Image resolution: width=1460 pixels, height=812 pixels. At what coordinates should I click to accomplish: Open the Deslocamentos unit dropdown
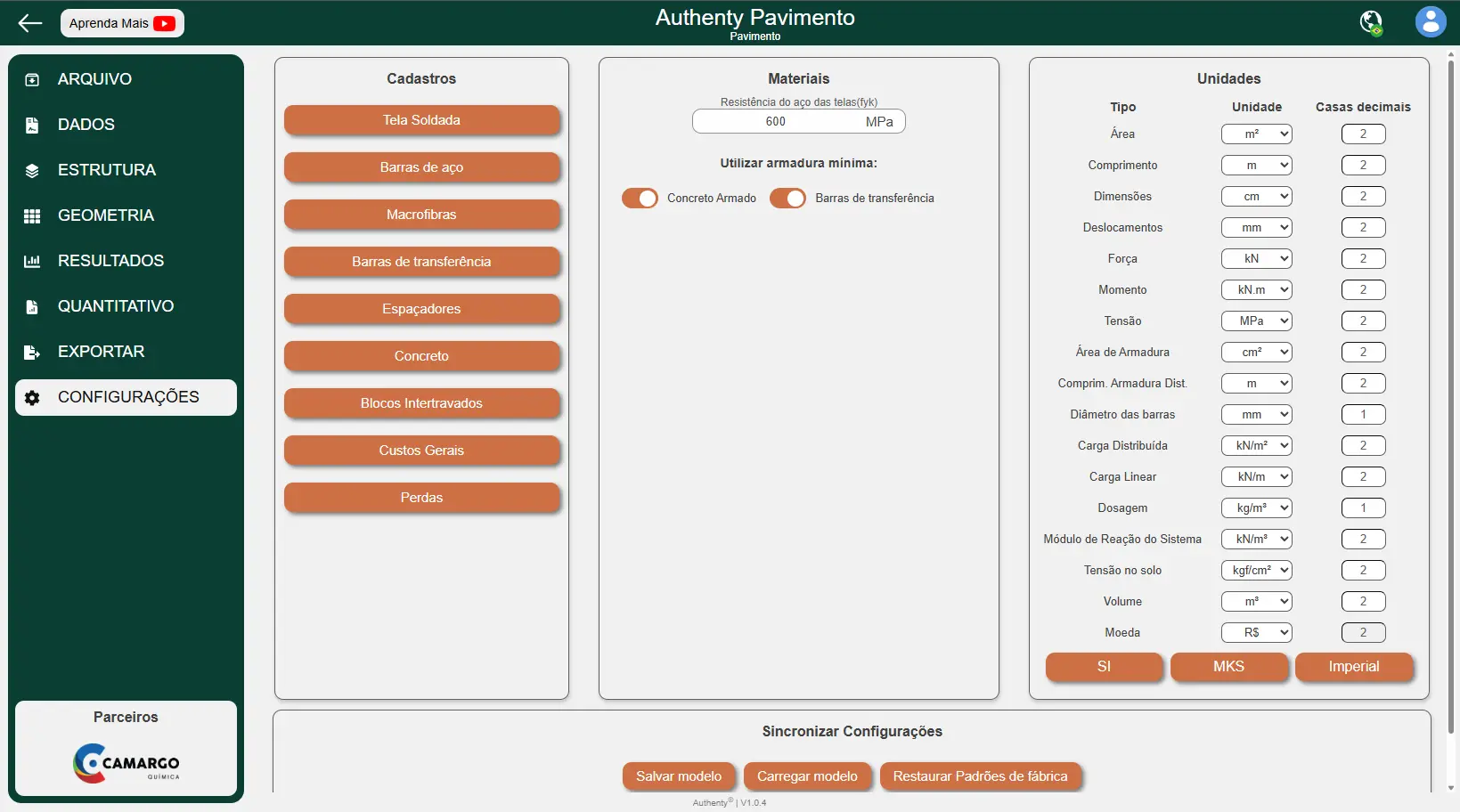1257,227
